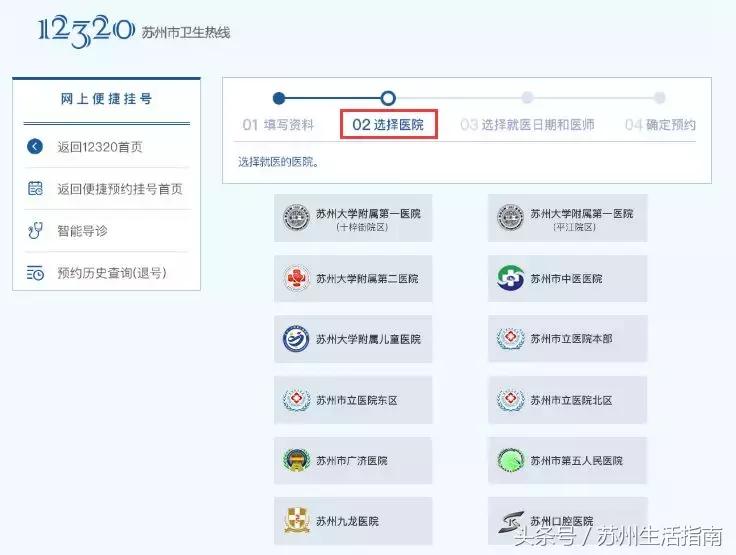Click the back arrow icon beside 返回12320首页

[35, 146]
